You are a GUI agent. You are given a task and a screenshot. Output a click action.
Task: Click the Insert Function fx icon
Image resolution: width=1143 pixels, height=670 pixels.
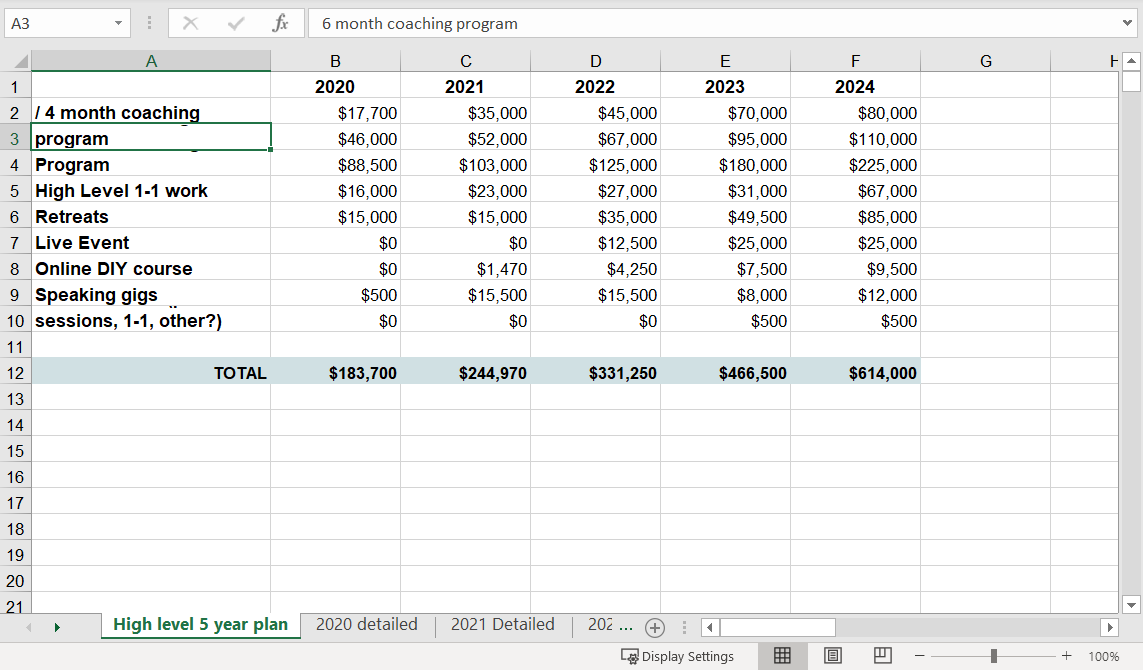tap(281, 23)
